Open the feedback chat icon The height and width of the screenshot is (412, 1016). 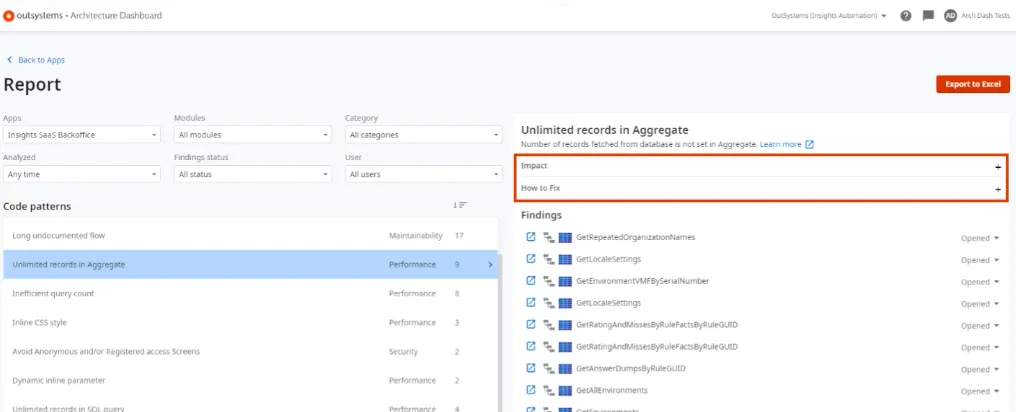point(928,16)
